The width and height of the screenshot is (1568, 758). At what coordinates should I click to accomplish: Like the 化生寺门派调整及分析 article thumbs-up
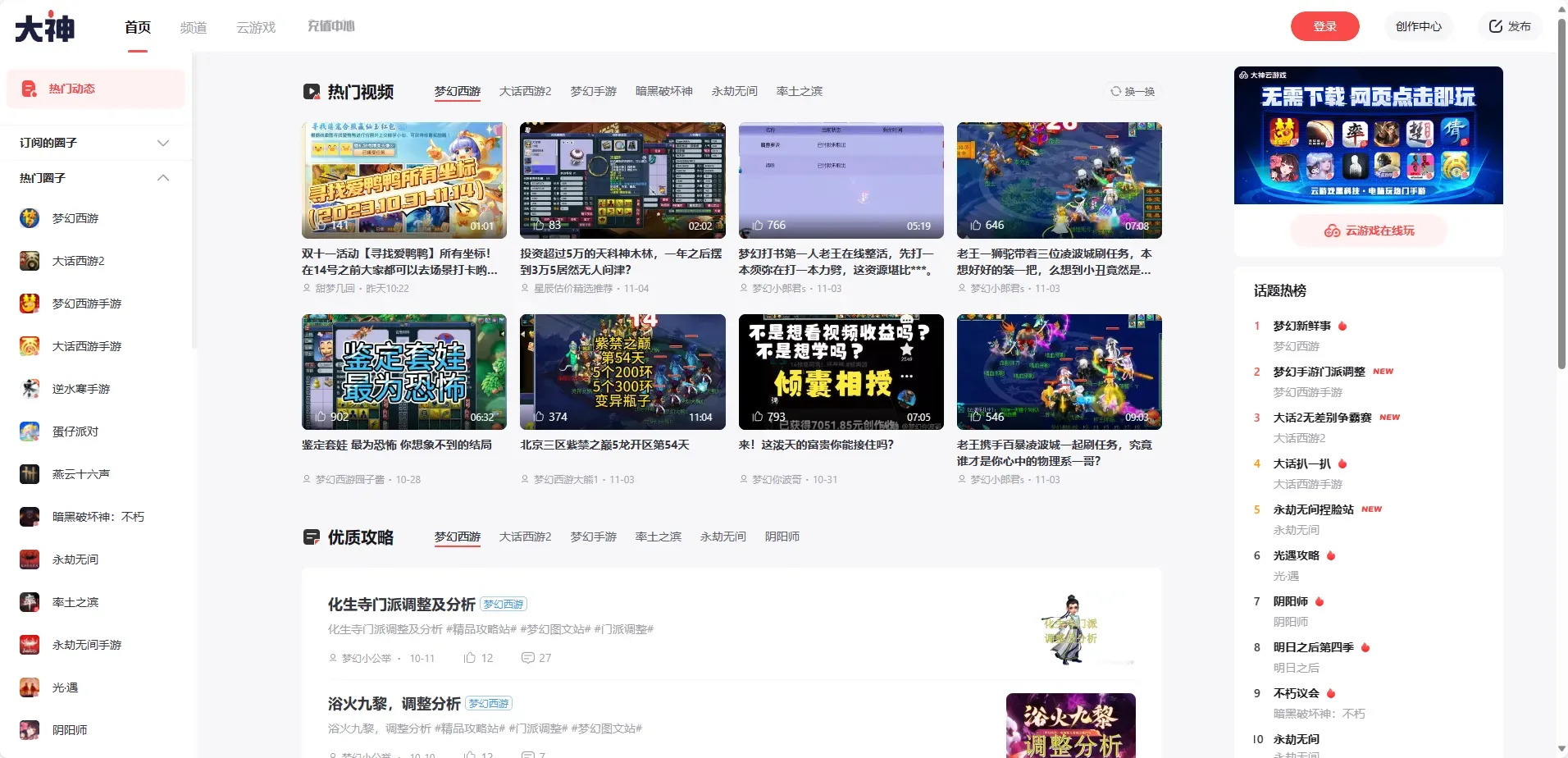(x=470, y=658)
